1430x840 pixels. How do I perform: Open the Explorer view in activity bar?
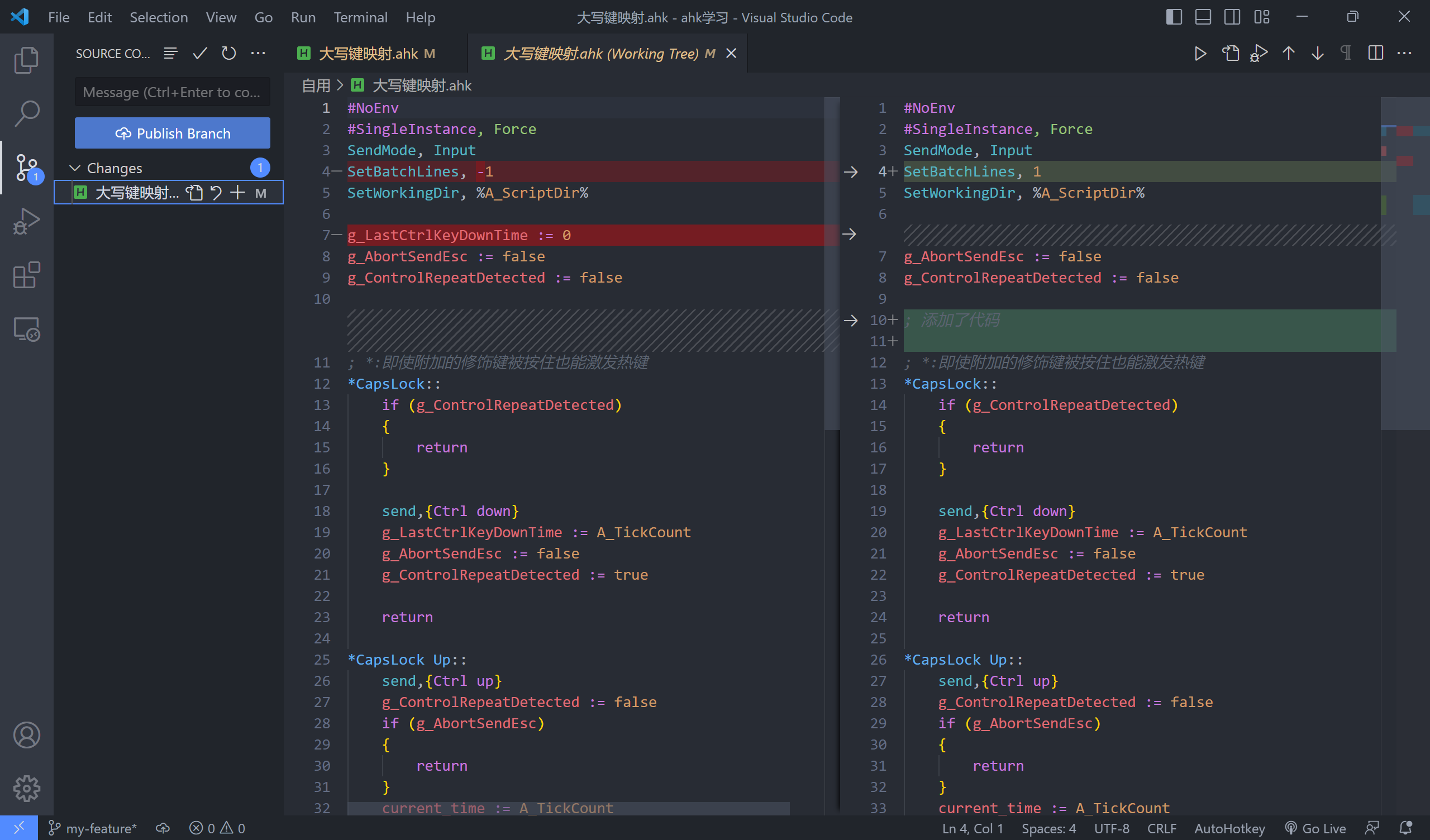coord(26,60)
